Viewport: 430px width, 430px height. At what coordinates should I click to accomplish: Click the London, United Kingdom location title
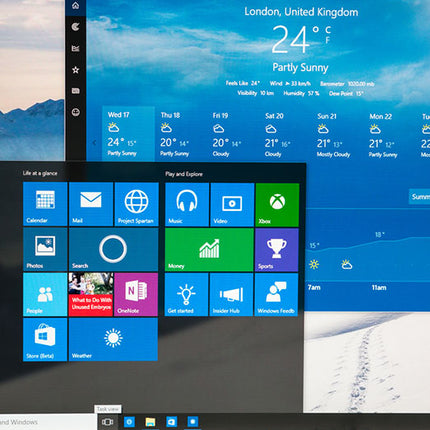click(301, 12)
